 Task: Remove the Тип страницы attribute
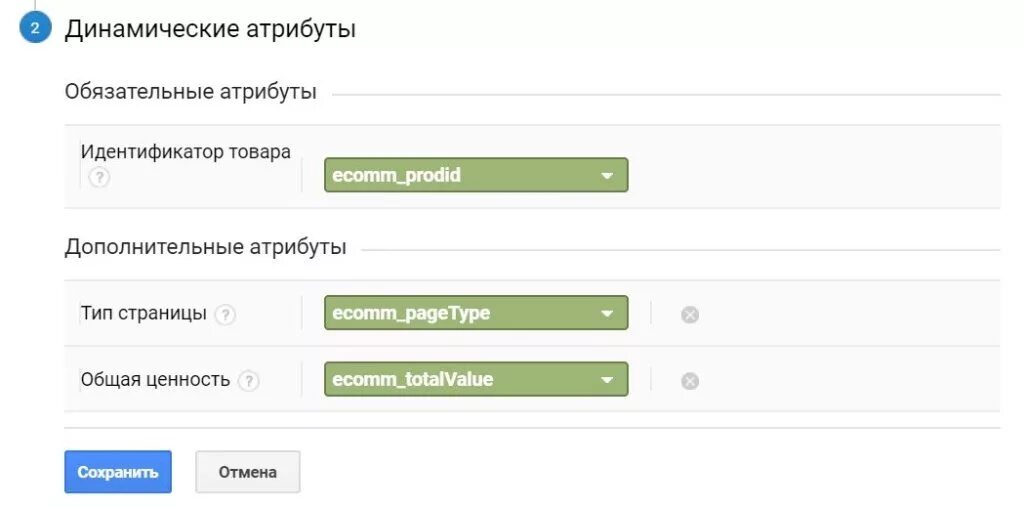pyautogui.click(x=690, y=315)
